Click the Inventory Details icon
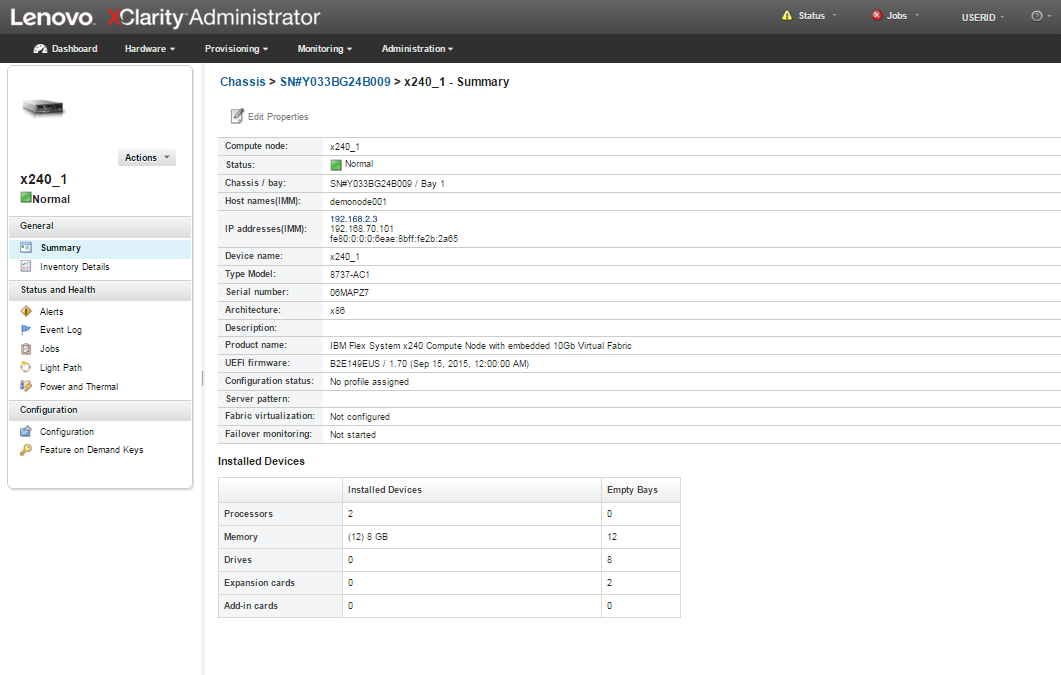This screenshot has width=1061, height=675. (x=26, y=267)
